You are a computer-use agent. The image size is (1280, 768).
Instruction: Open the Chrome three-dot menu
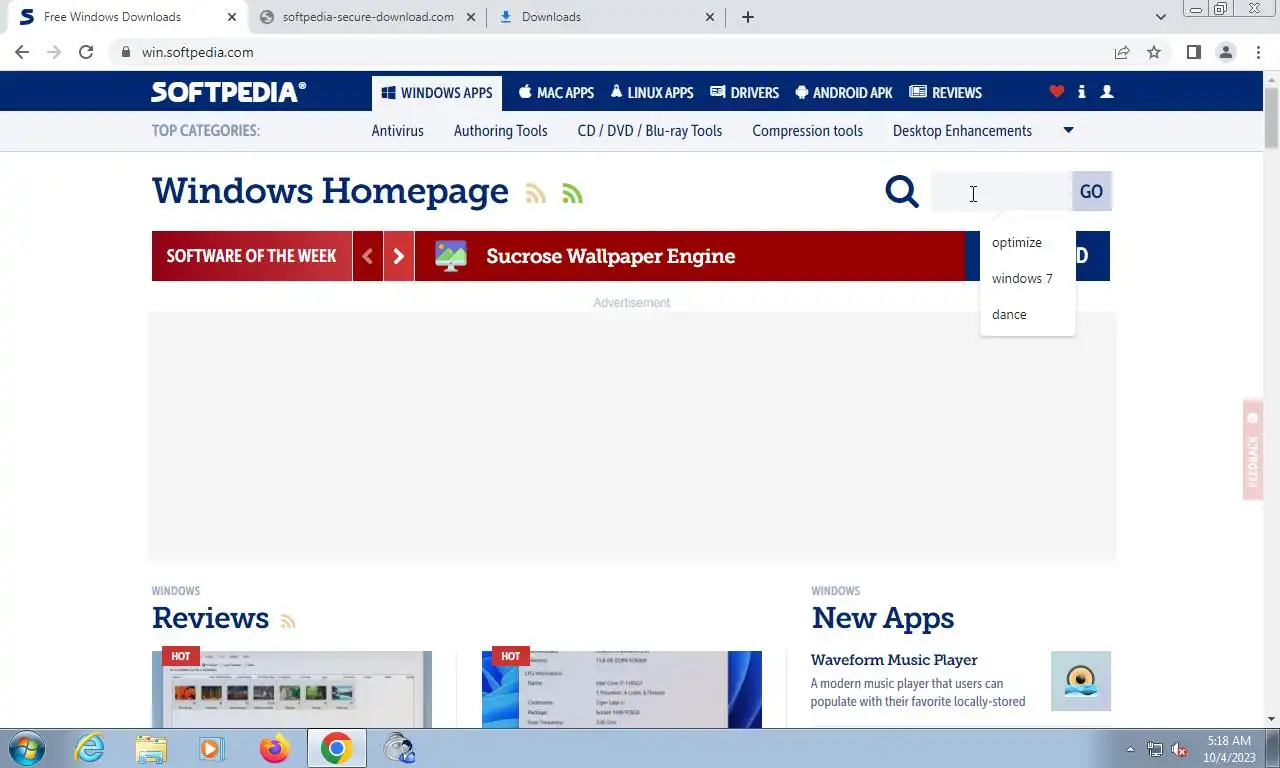[1257, 52]
